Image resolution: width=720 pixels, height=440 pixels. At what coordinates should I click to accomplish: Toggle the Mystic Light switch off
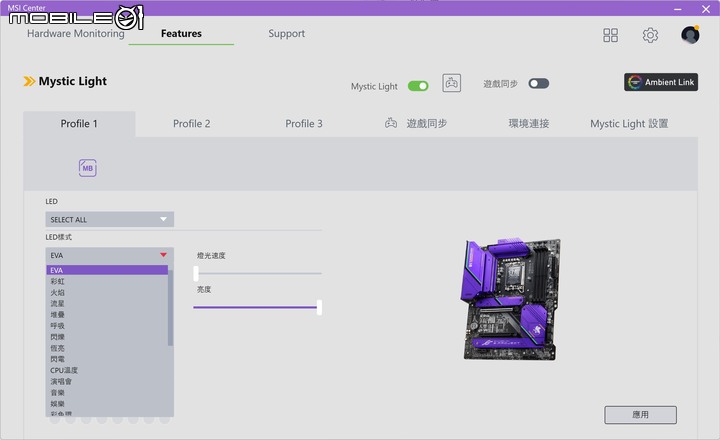pyautogui.click(x=418, y=86)
